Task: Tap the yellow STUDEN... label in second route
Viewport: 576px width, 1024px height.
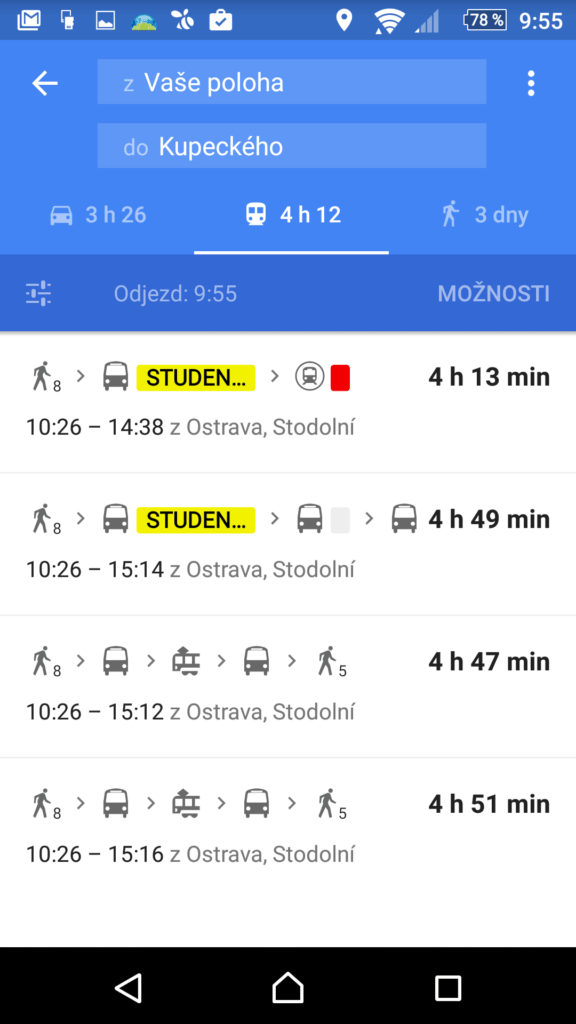Action: pos(195,520)
